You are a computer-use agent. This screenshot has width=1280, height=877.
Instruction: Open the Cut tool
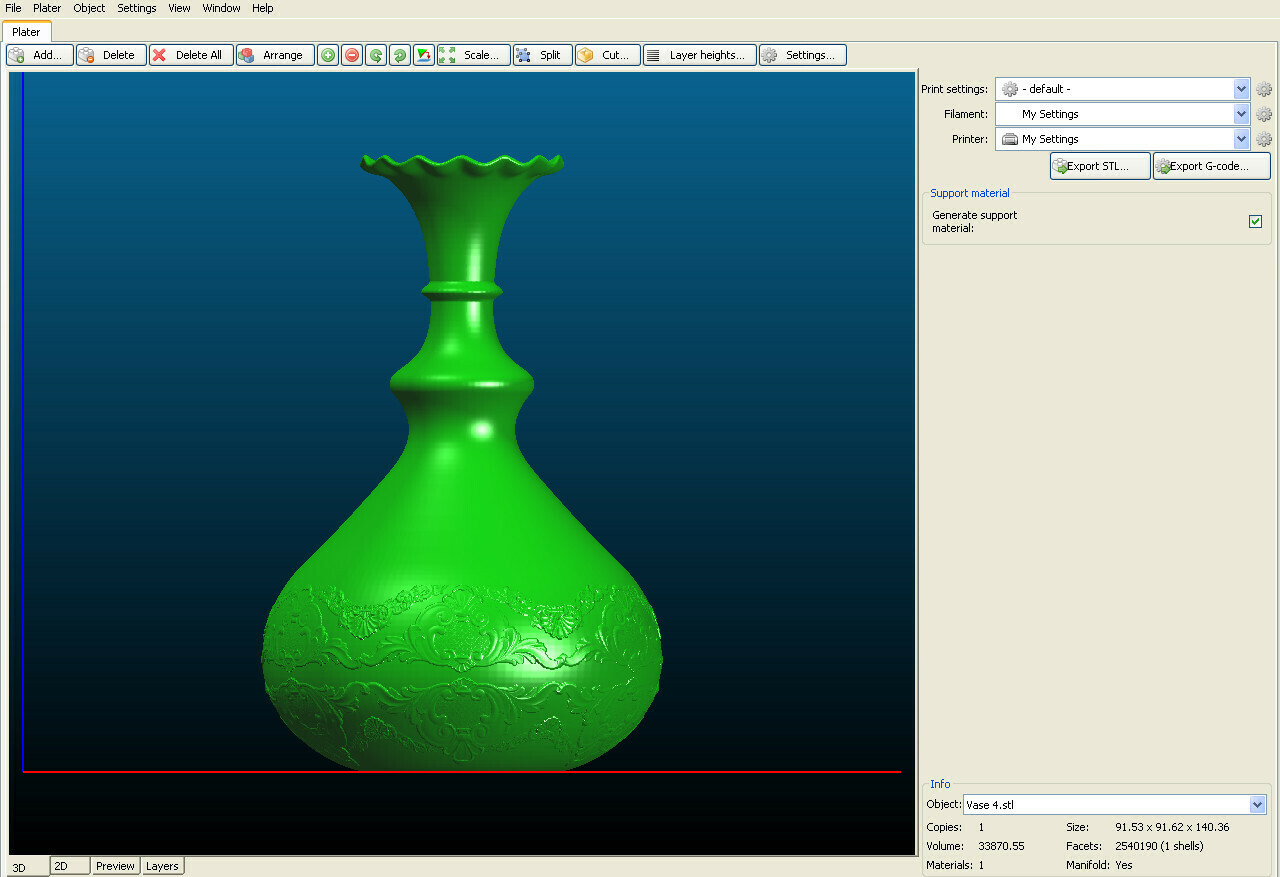tap(608, 55)
